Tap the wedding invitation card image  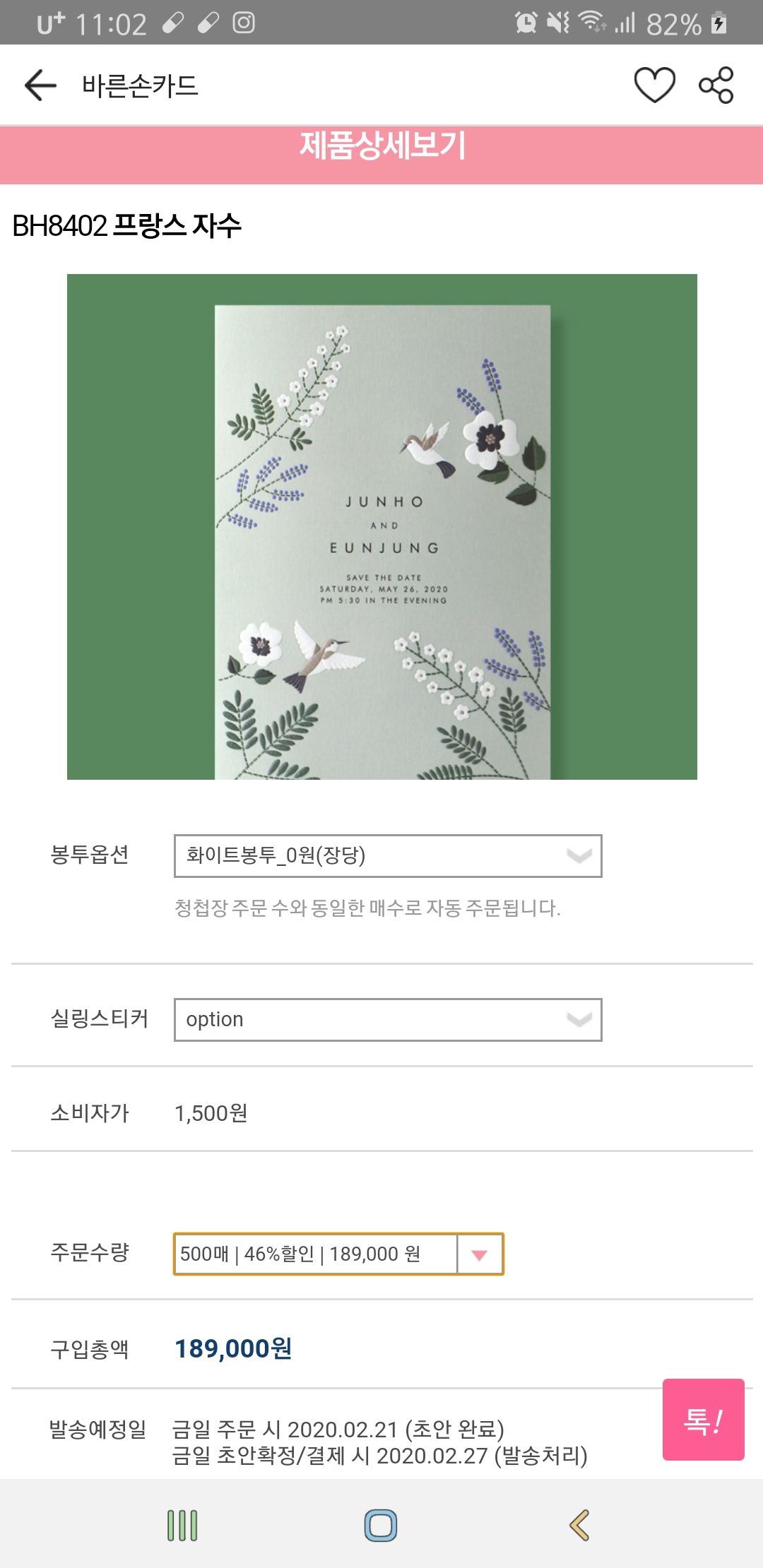[382, 527]
